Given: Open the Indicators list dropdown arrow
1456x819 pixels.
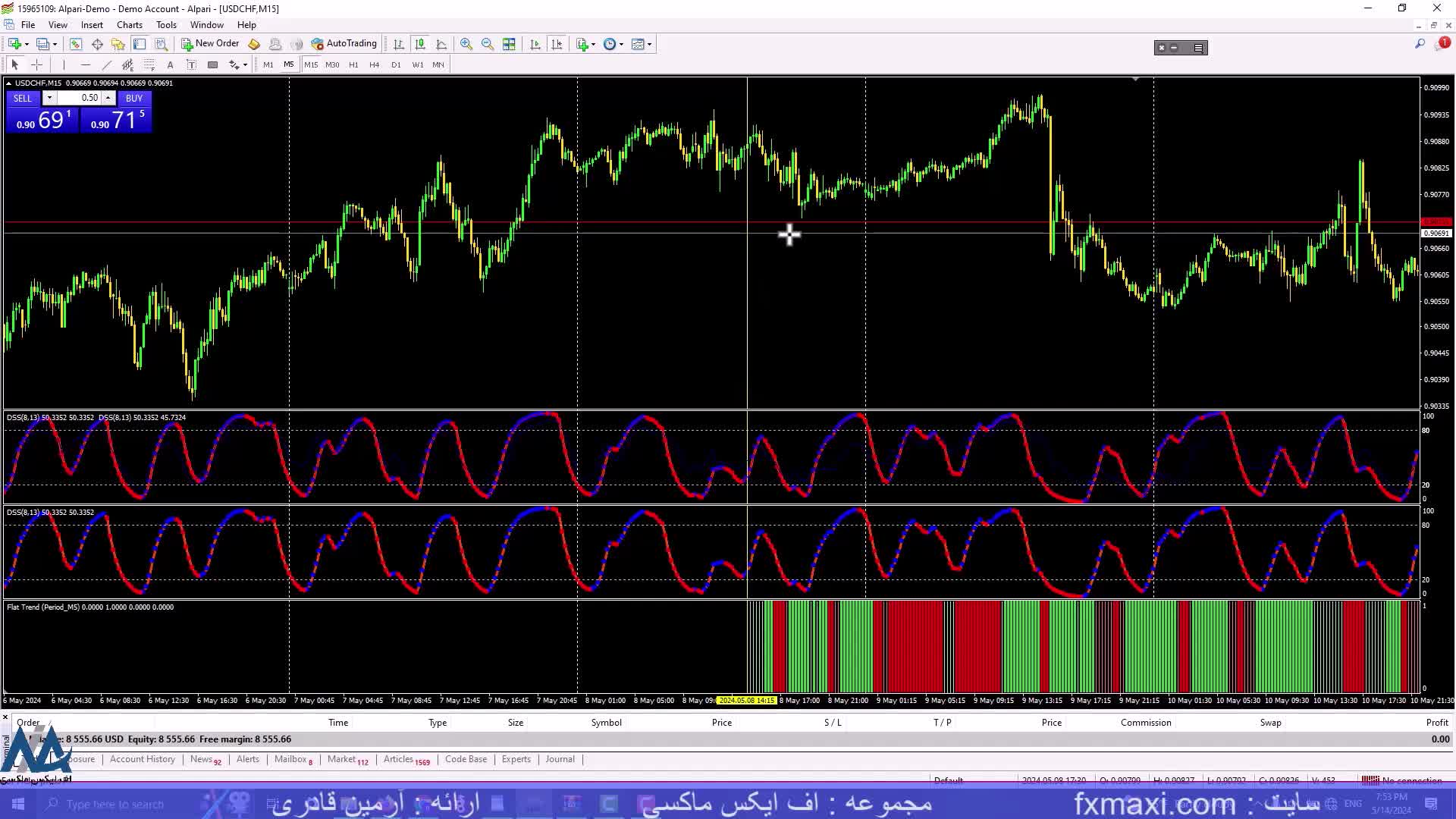Looking at the screenshot, I should [593, 44].
